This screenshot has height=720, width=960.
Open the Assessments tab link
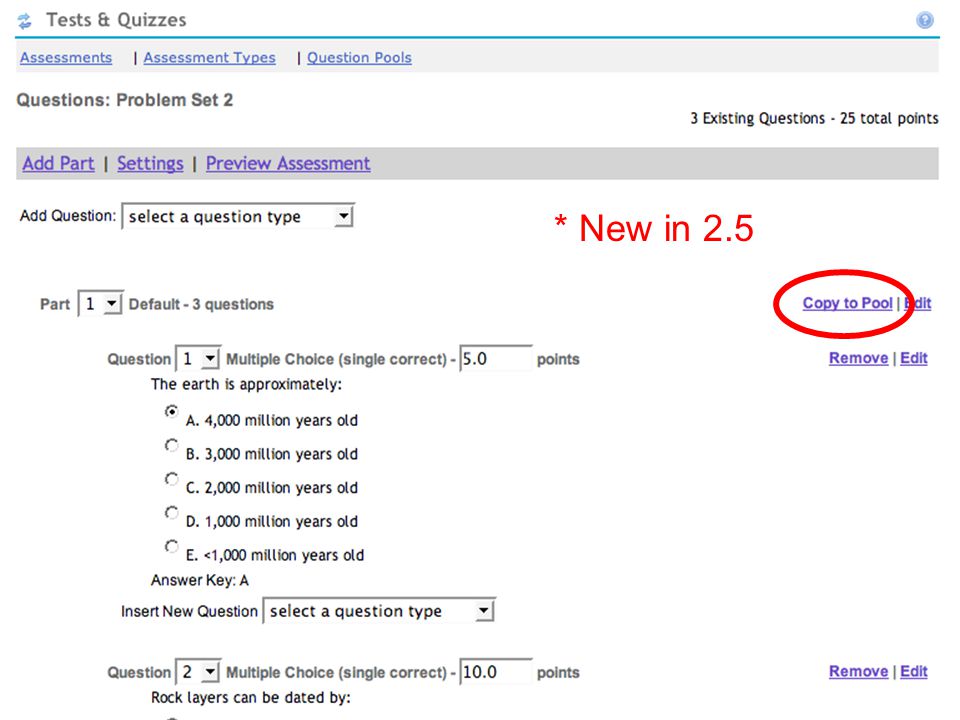pos(66,58)
